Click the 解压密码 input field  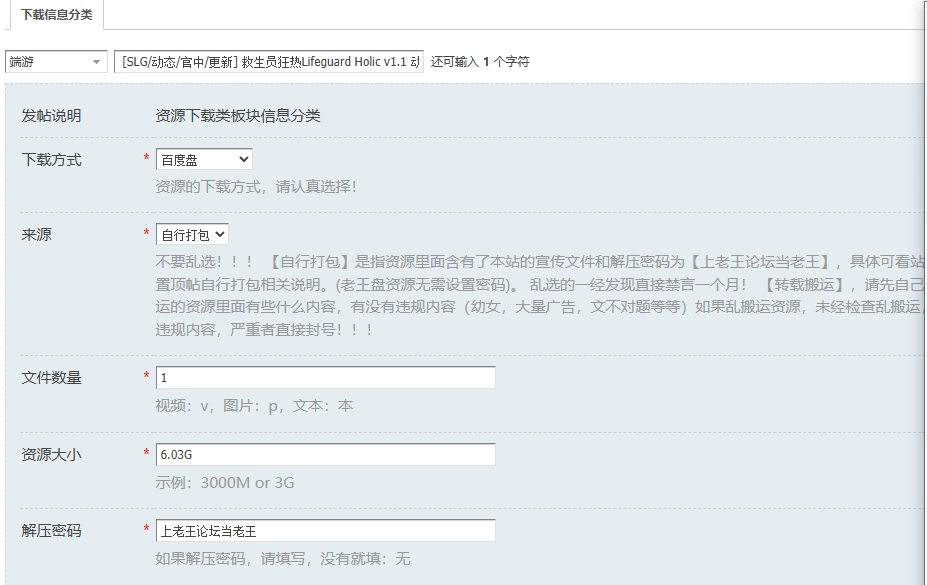tap(326, 531)
